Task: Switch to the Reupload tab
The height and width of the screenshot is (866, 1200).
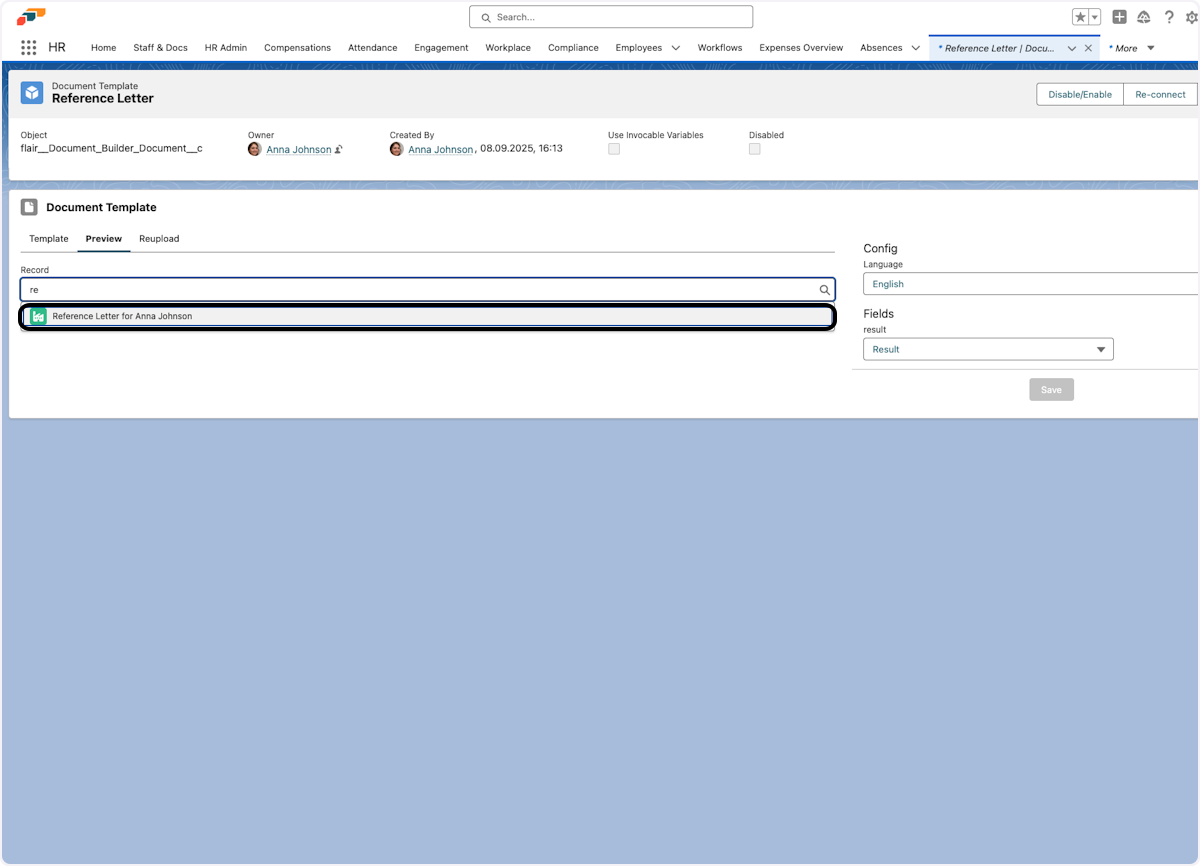Action: pyautogui.click(x=159, y=239)
